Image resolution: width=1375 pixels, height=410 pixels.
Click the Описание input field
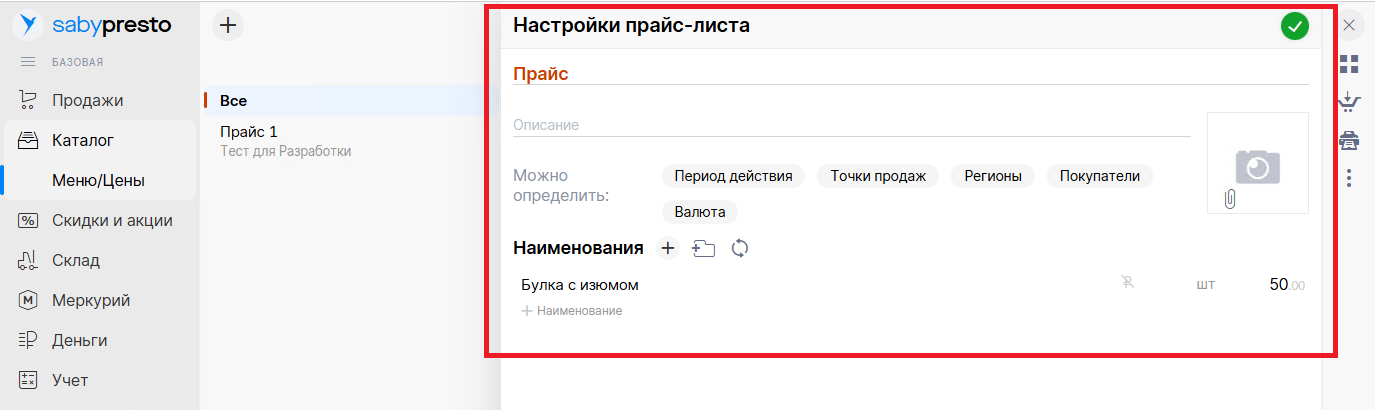[x=850, y=125]
